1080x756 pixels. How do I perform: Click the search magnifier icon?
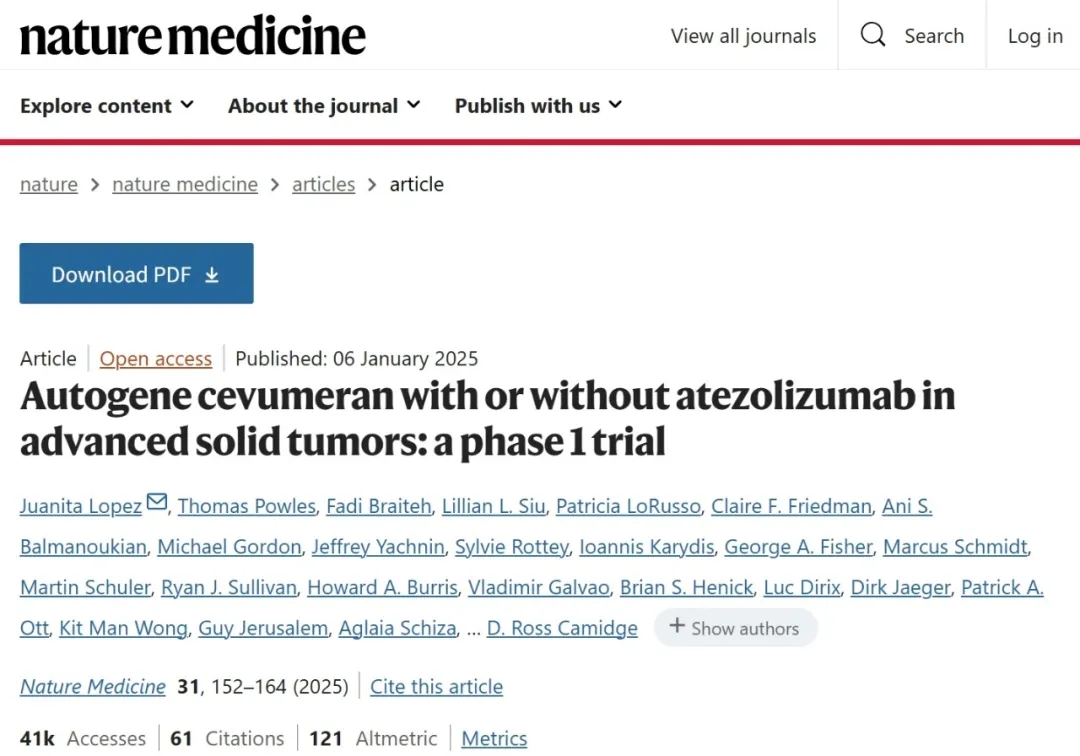873,36
